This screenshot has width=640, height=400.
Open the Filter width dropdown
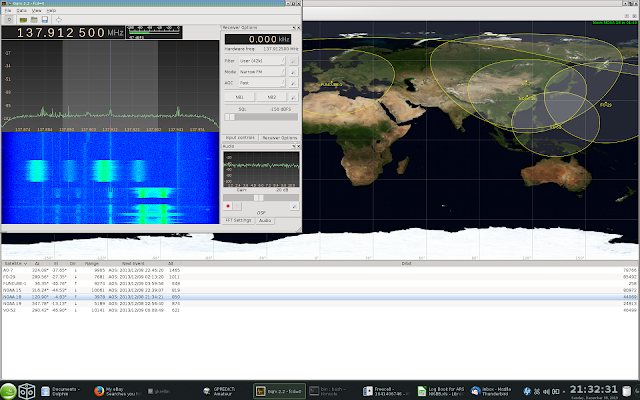[x=262, y=60]
